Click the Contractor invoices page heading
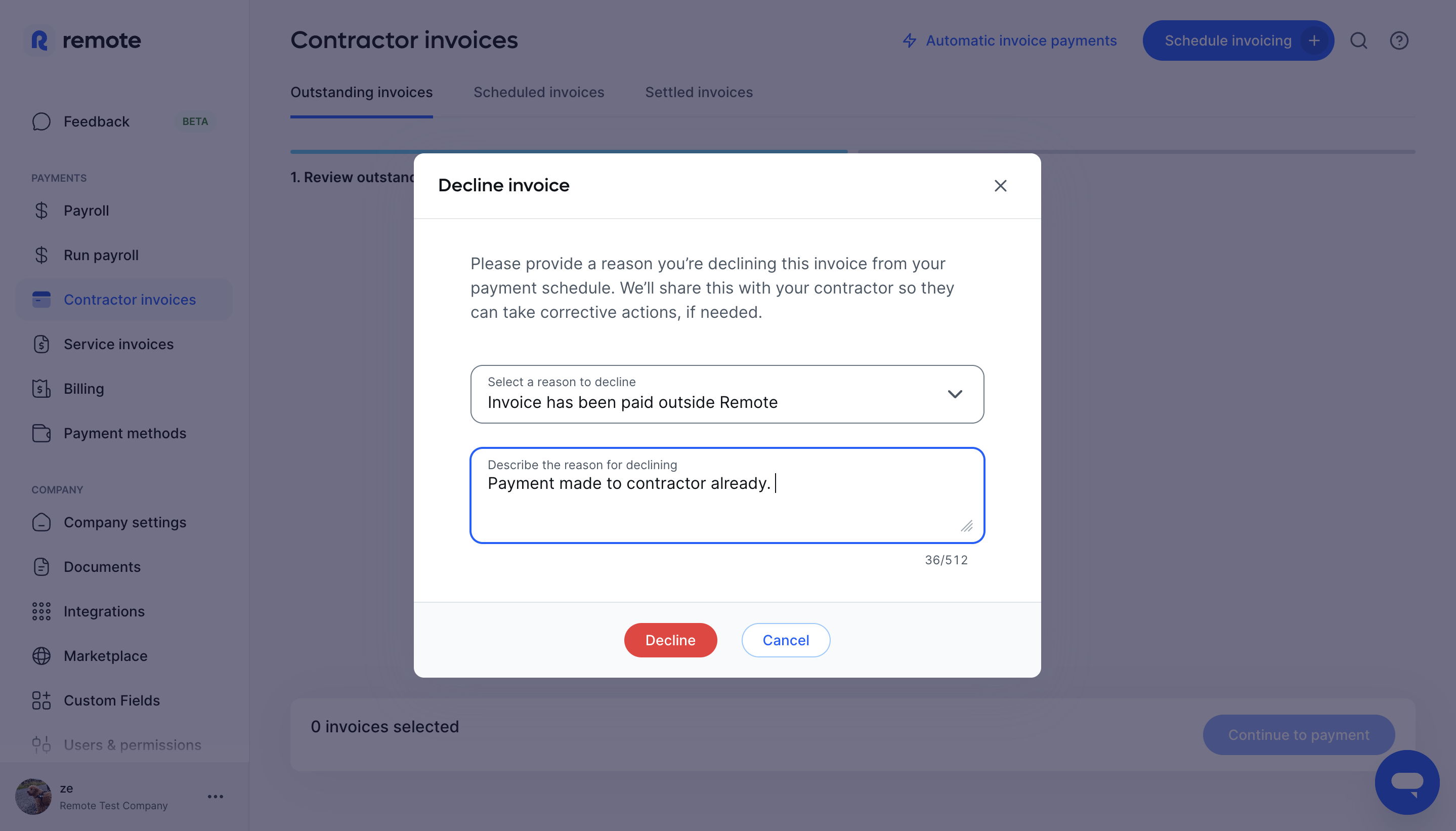This screenshot has height=831, width=1456. pyautogui.click(x=404, y=40)
